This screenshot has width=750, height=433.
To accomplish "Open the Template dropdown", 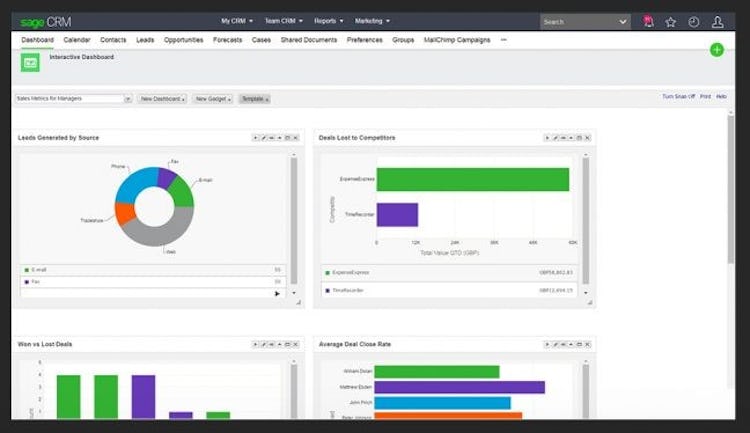I will point(254,99).
